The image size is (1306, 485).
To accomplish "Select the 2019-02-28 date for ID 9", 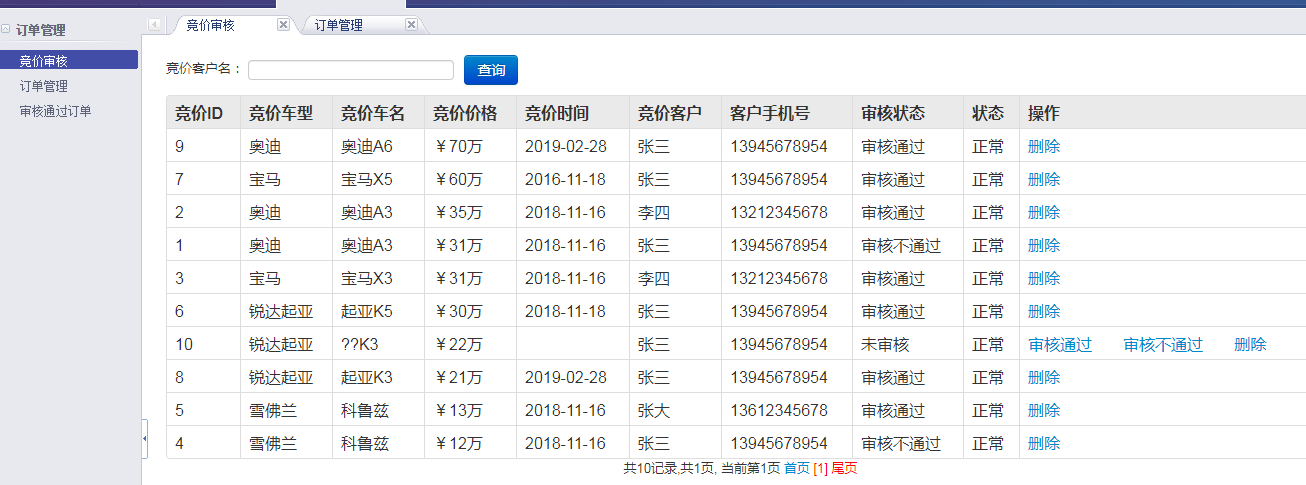I will [x=573, y=147].
